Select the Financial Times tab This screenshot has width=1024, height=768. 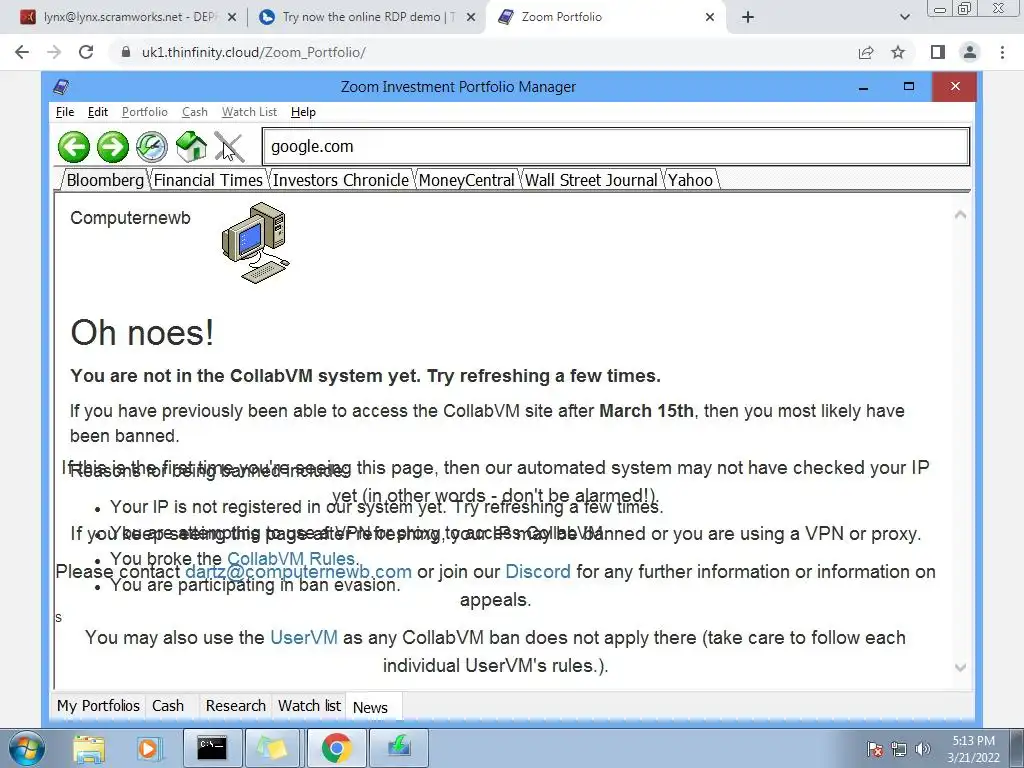208,180
